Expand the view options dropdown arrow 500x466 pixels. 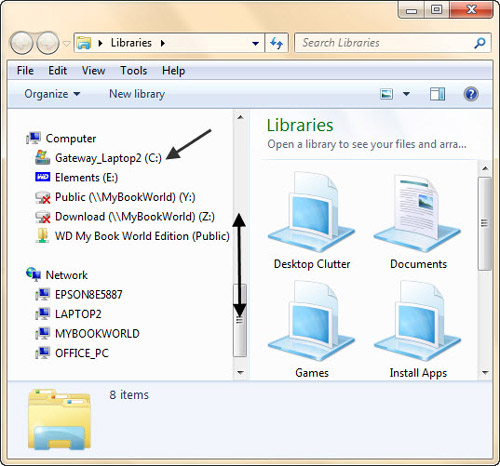coord(406,94)
